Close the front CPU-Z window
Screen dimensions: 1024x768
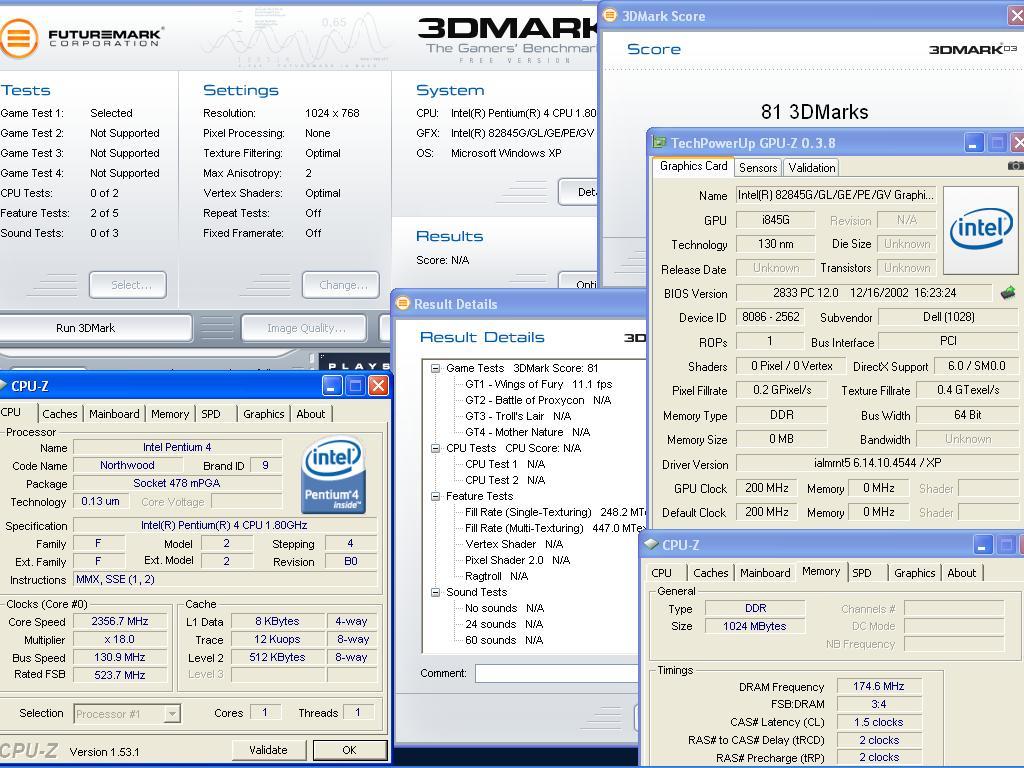click(x=379, y=385)
